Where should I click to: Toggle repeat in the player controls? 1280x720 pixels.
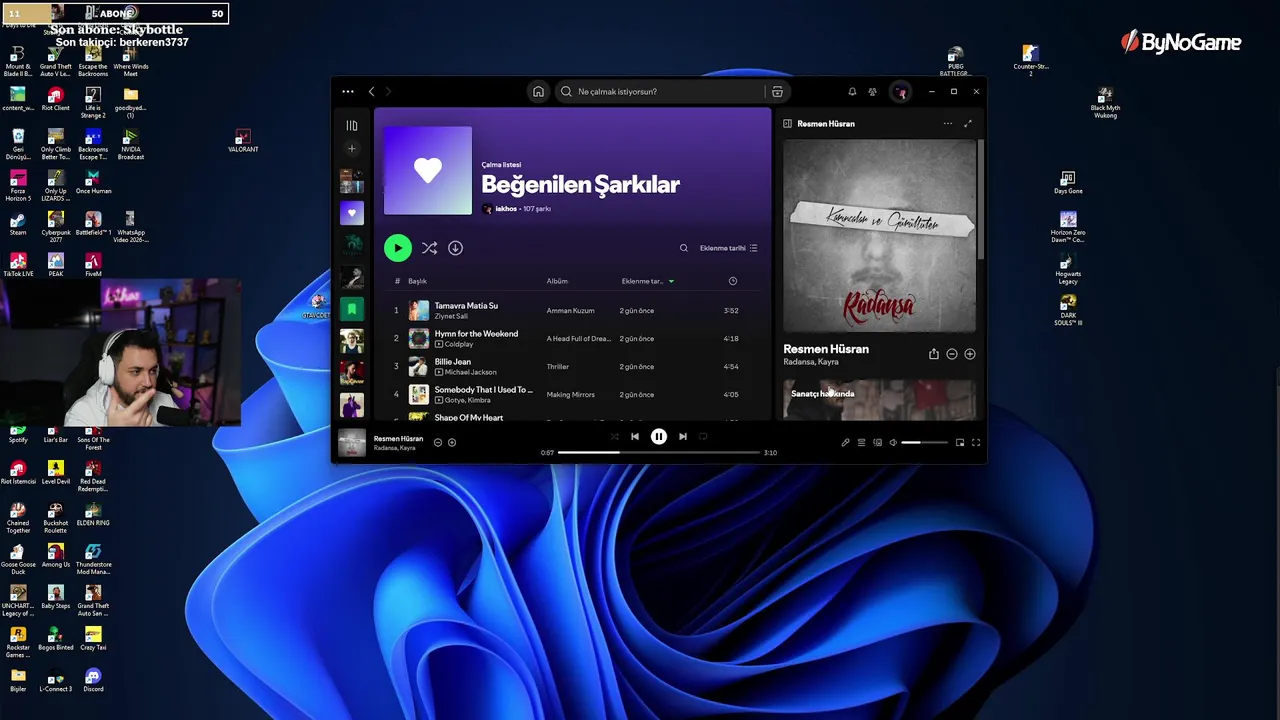click(703, 437)
